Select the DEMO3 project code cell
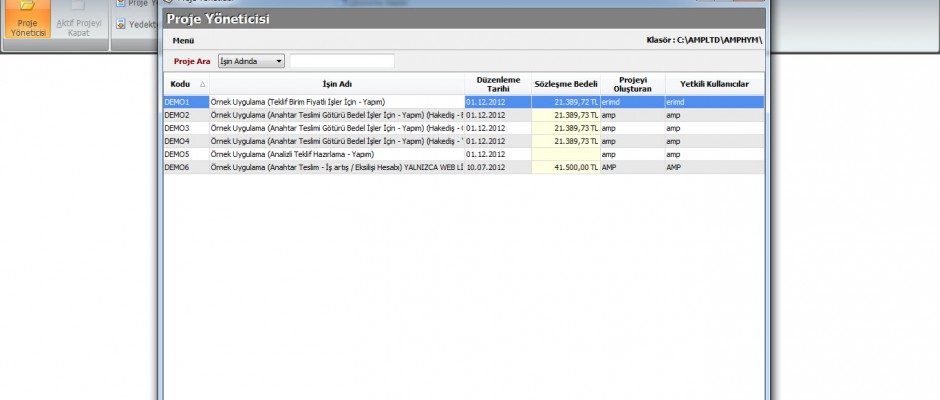 [x=185, y=128]
